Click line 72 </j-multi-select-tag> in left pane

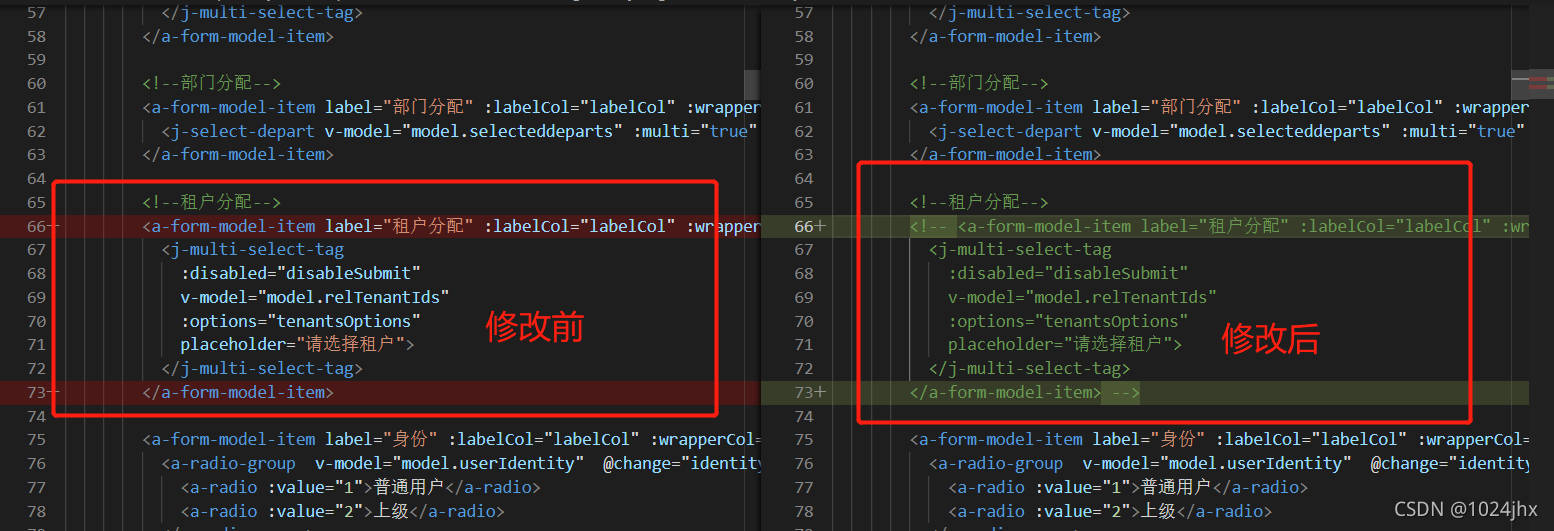pyautogui.click(x=262, y=368)
